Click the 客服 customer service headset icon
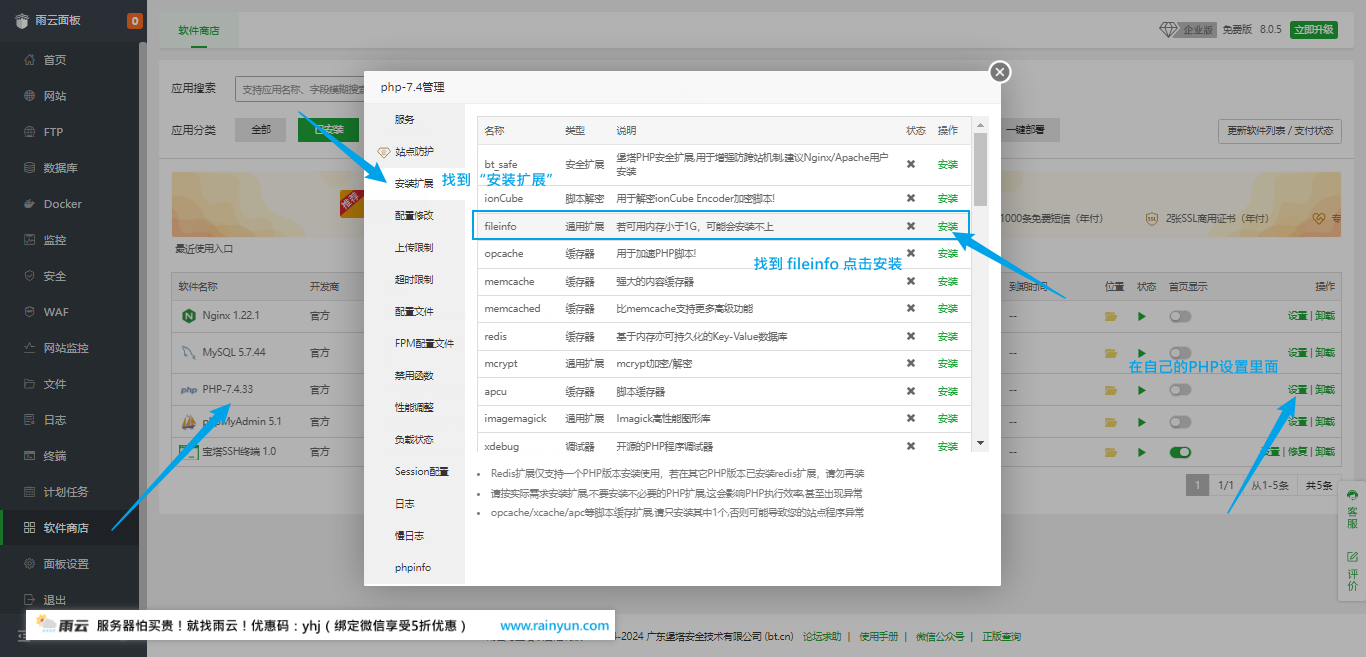 coord(1353,495)
